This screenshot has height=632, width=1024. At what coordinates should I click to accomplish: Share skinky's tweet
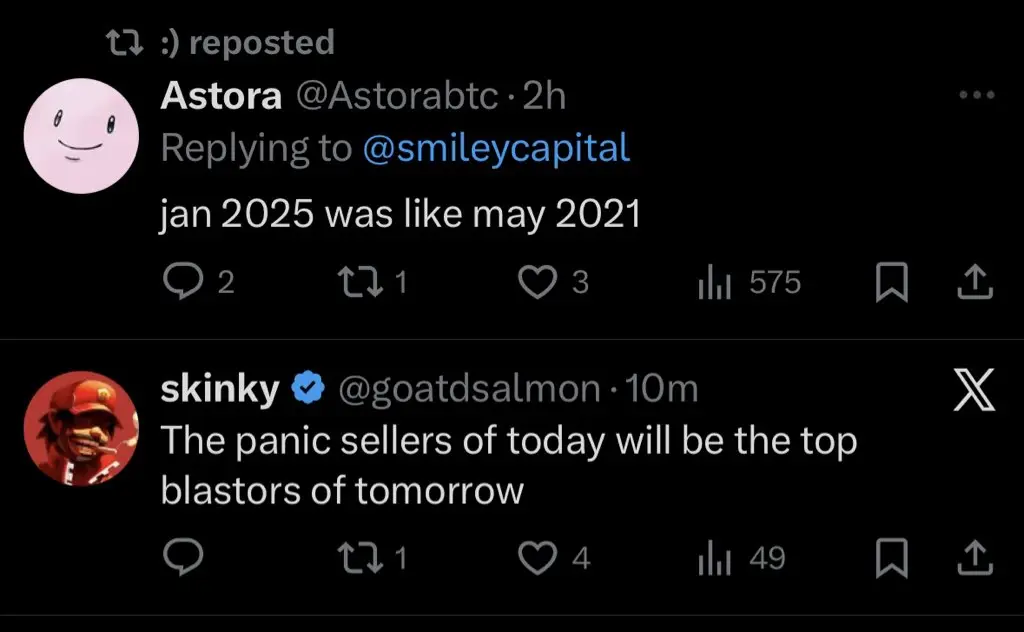point(974,559)
